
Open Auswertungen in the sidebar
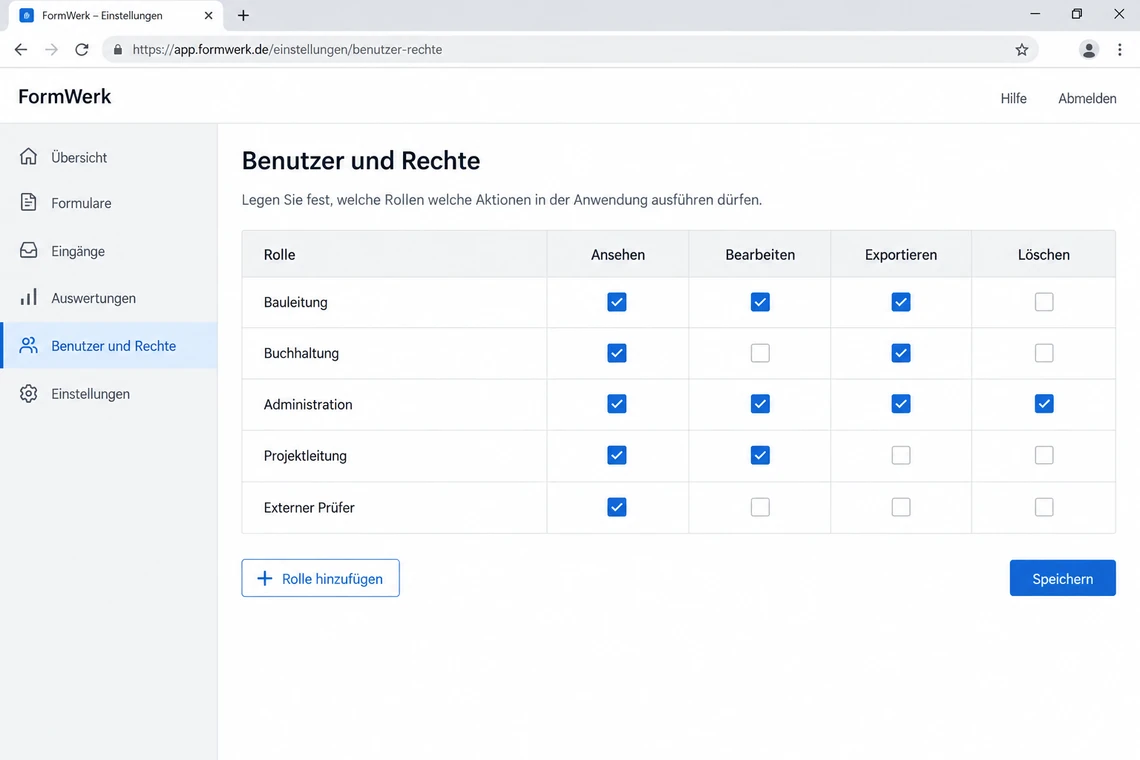pyautogui.click(x=109, y=298)
